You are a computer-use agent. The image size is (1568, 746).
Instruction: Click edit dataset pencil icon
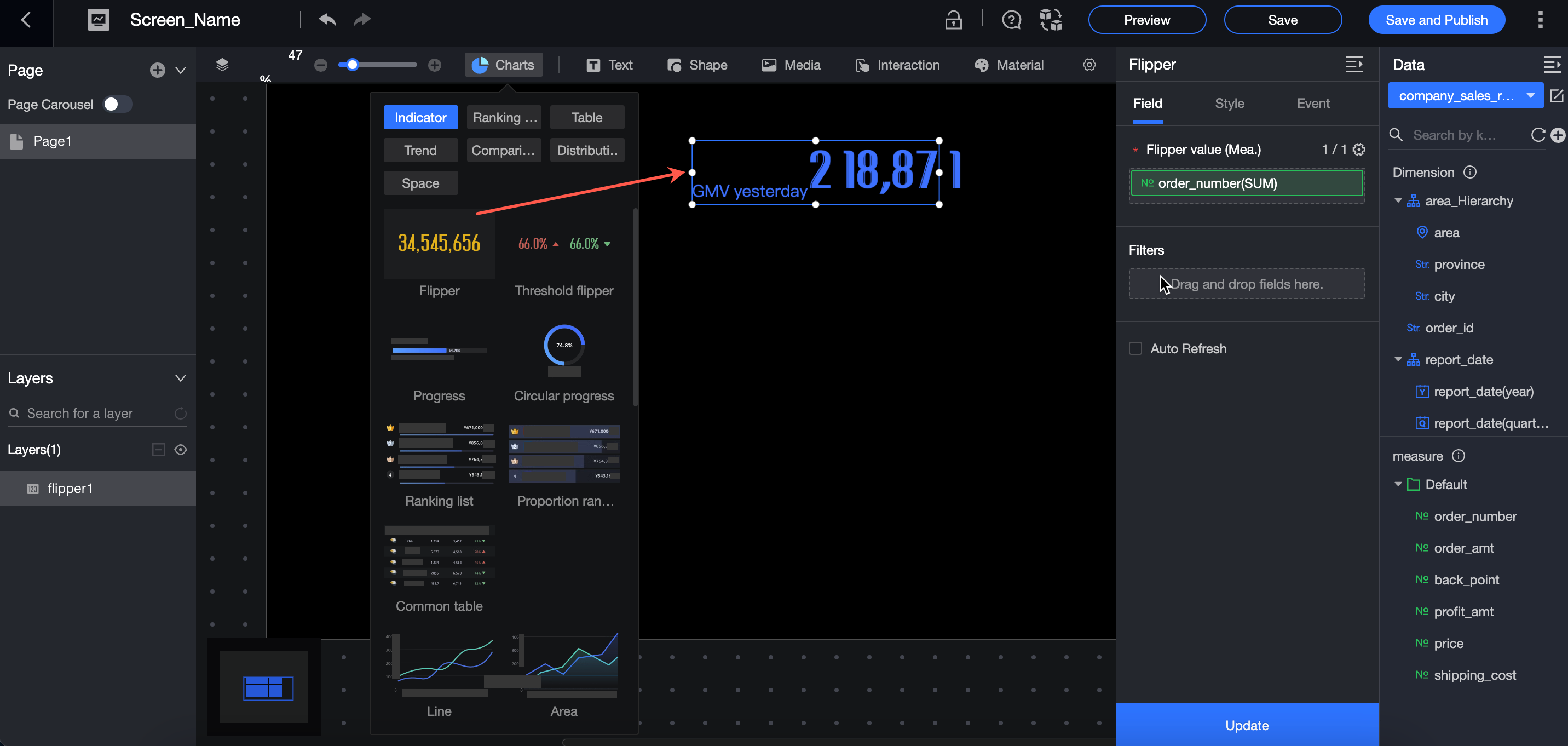(1557, 96)
